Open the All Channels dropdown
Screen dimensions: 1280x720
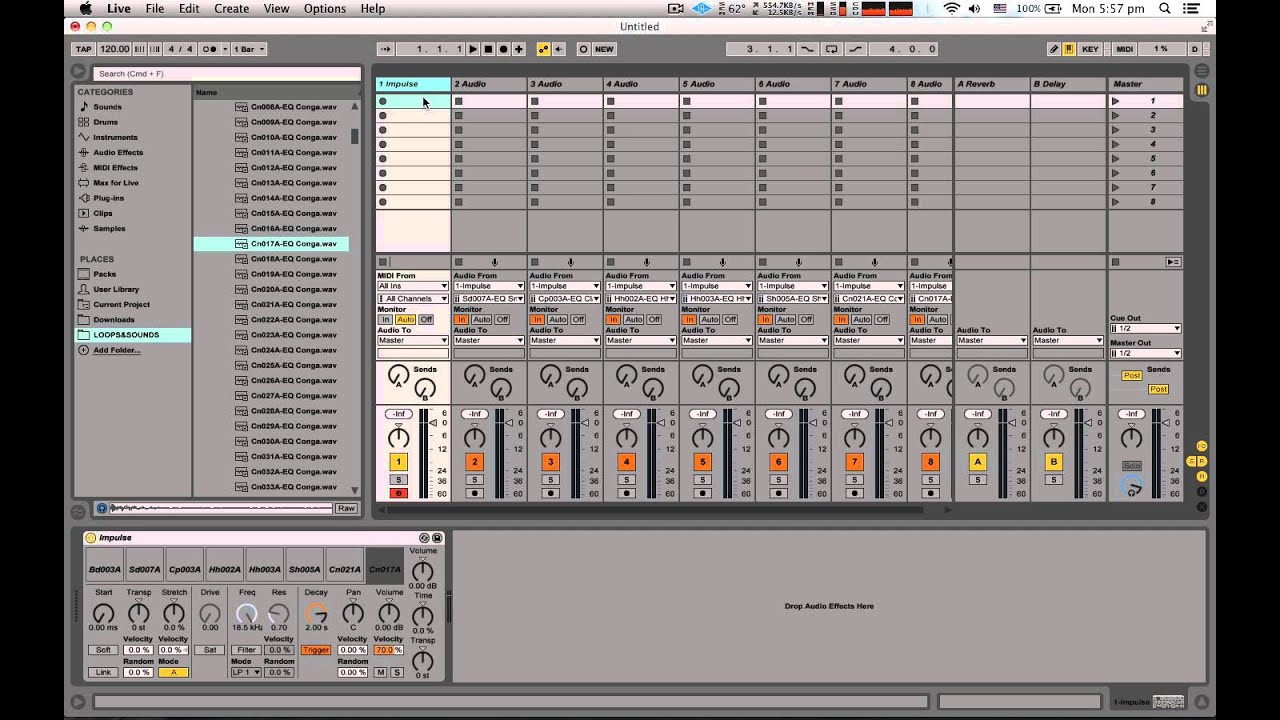[413, 298]
